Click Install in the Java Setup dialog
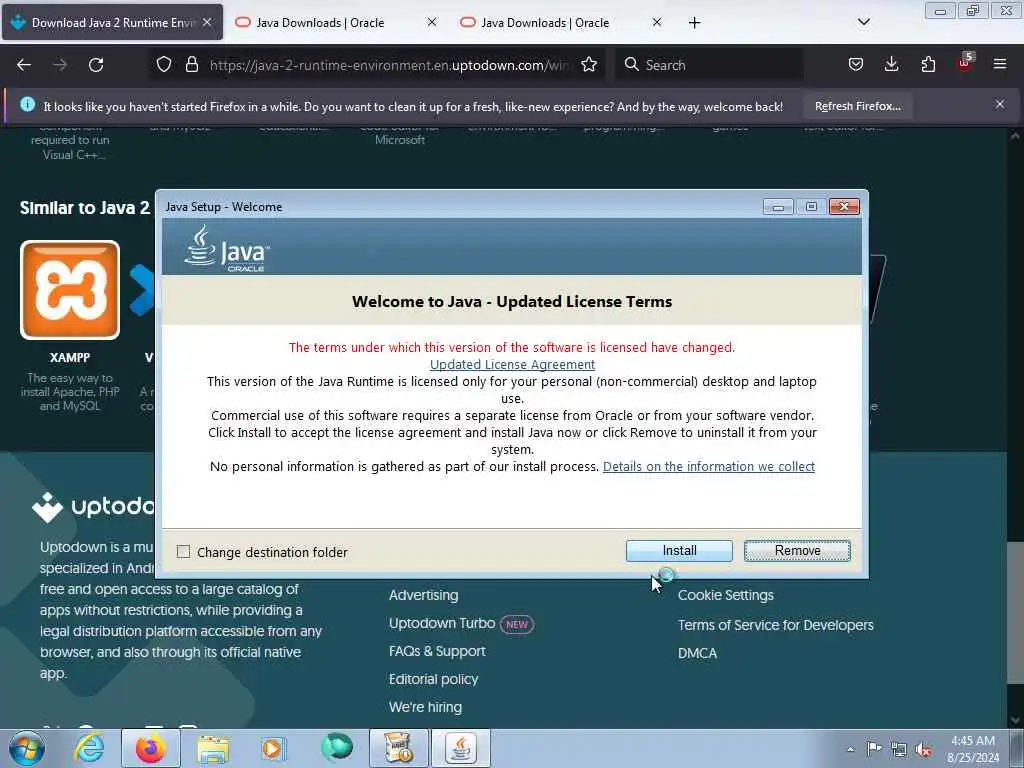 tap(679, 551)
